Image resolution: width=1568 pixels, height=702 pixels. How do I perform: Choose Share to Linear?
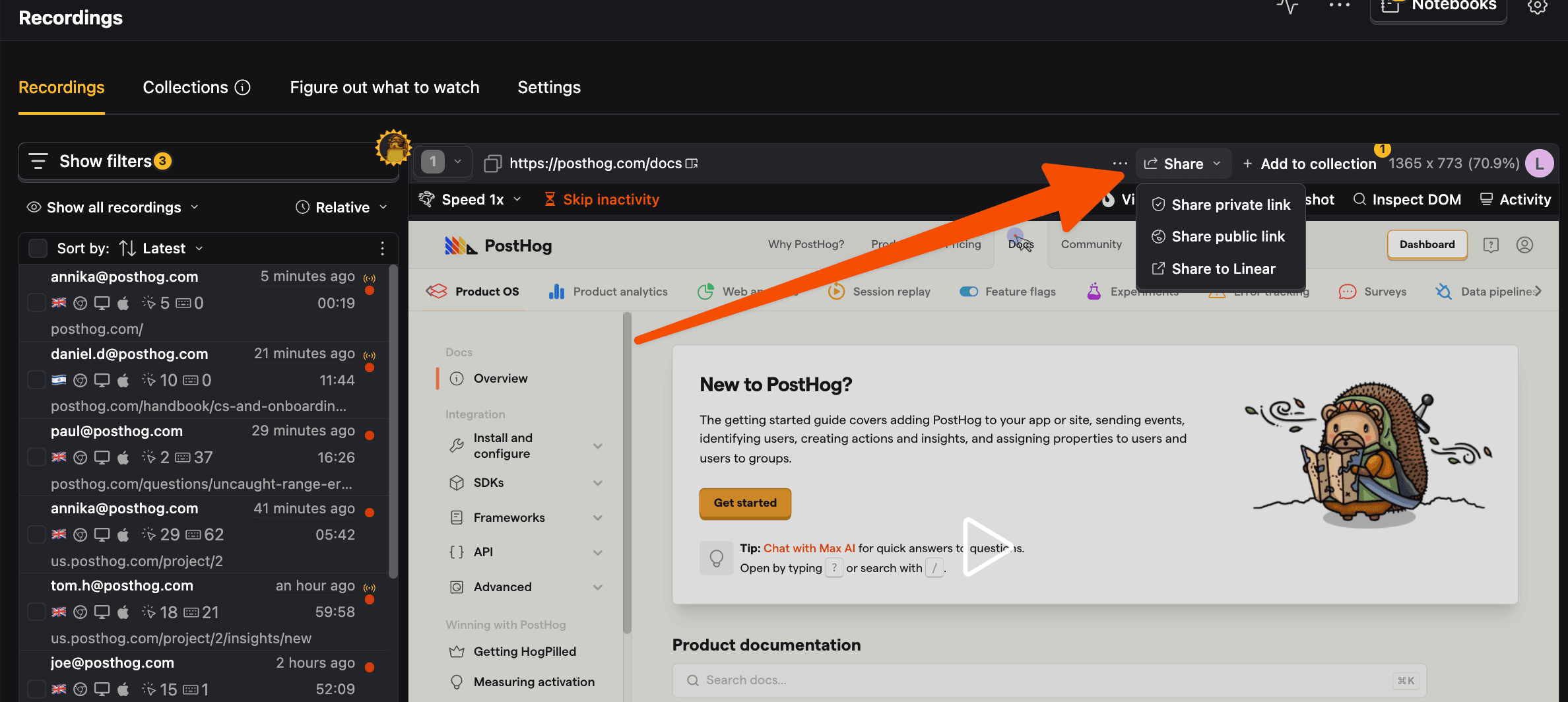pyautogui.click(x=1221, y=269)
